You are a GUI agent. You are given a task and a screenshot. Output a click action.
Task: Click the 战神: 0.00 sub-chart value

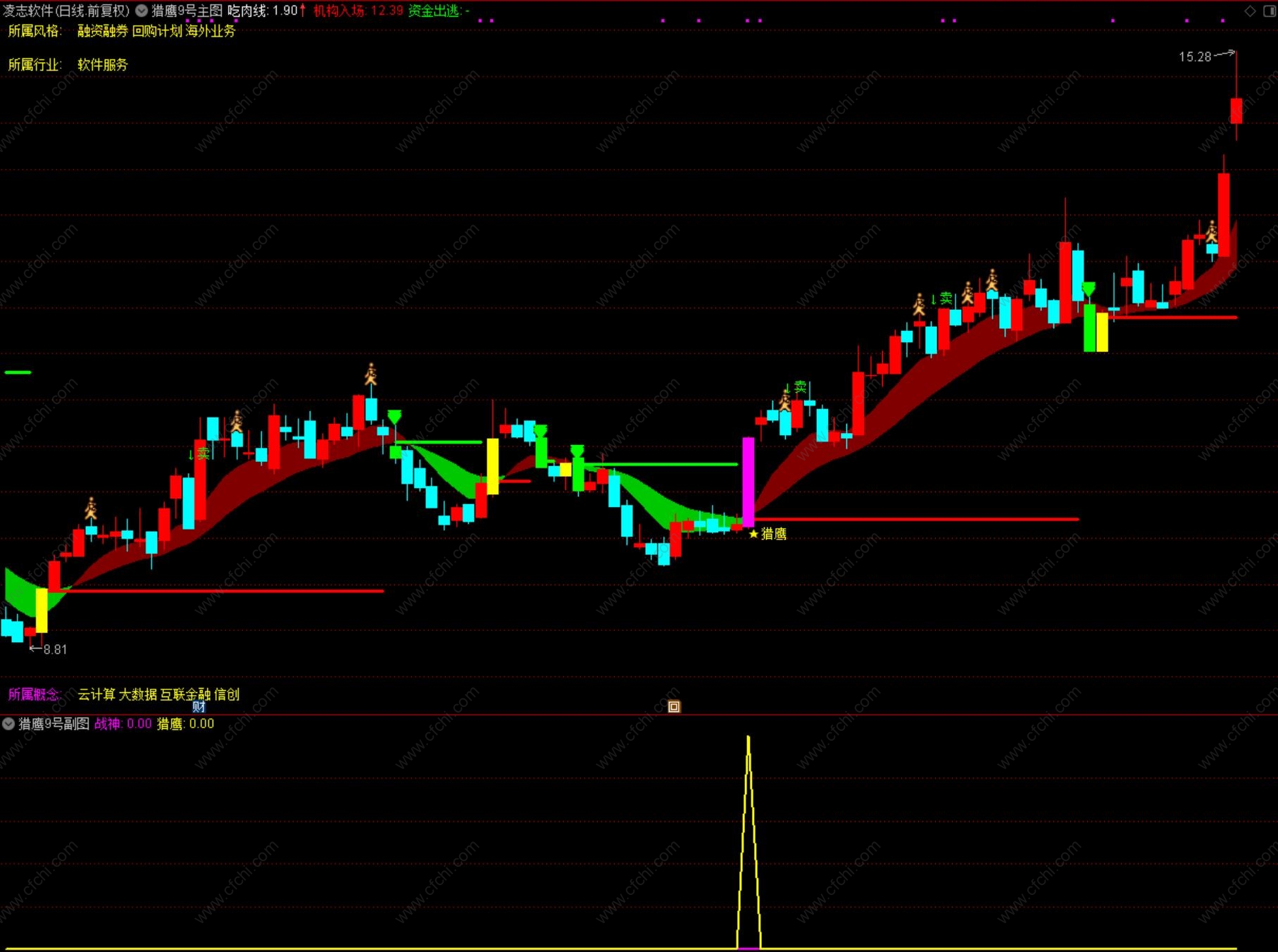[123, 723]
